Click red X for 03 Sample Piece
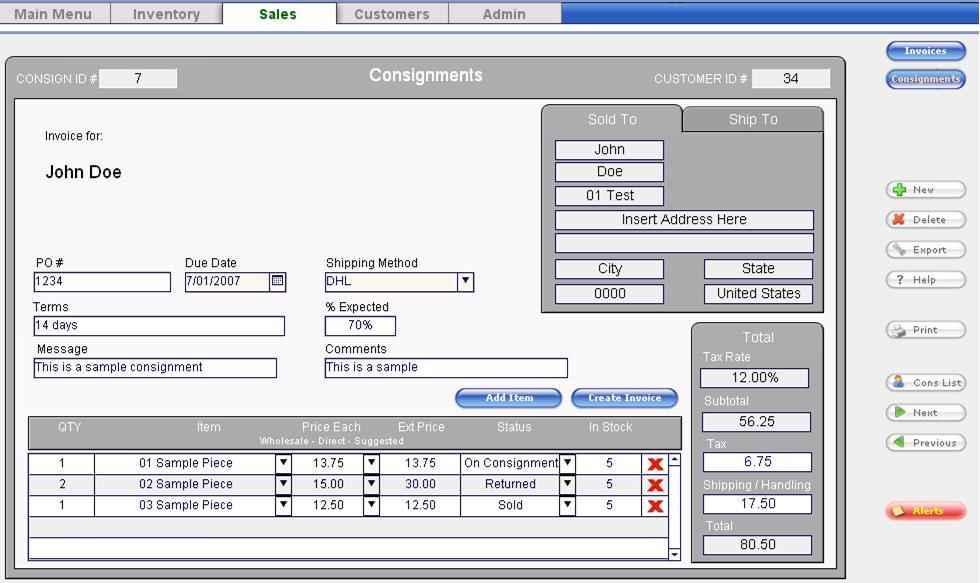 pos(655,506)
